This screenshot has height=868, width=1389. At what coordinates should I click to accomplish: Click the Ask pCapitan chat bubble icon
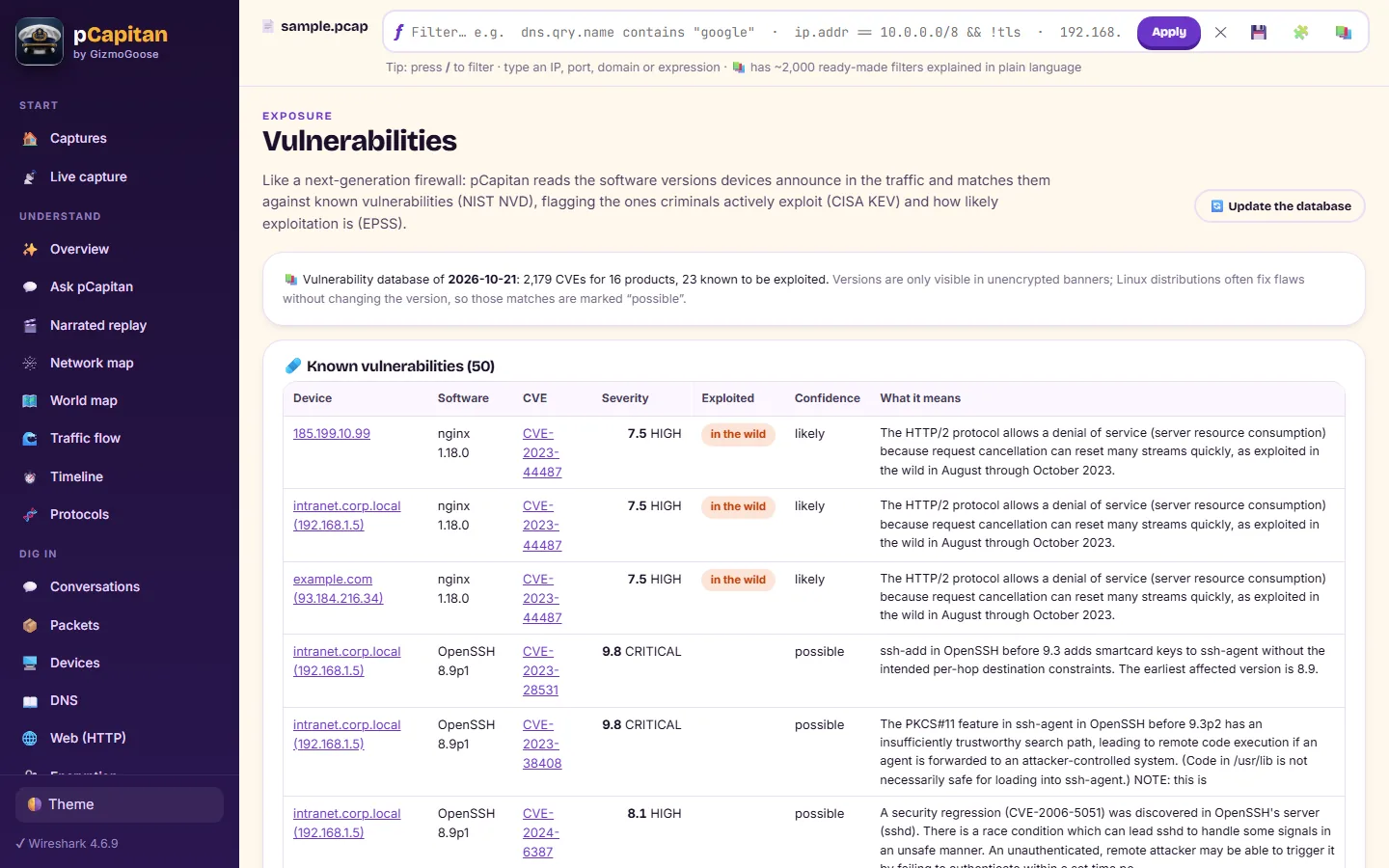[30, 287]
